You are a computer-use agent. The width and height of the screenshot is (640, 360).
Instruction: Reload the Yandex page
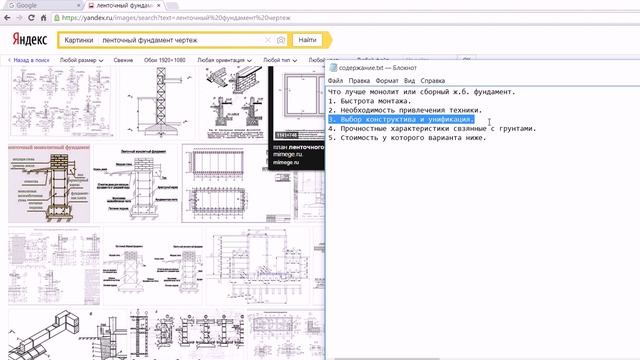point(31,18)
